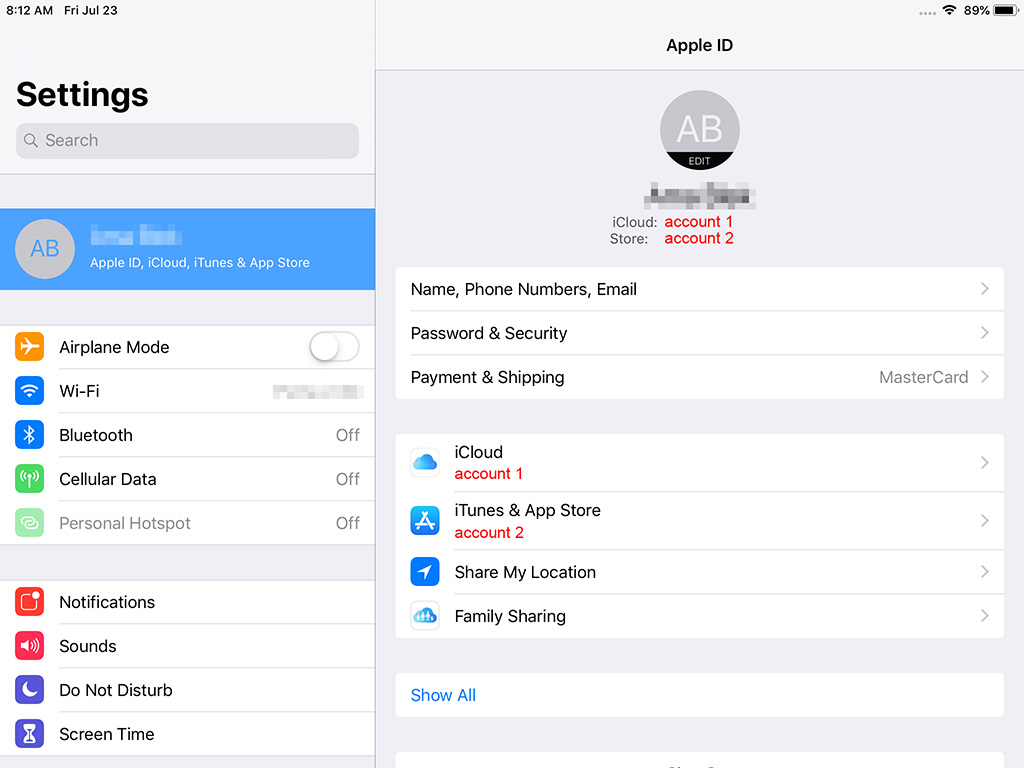This screenshot has width=1024, height=768.
Task: Expand Password & Security chevron
Action: (x=985, y=333)
